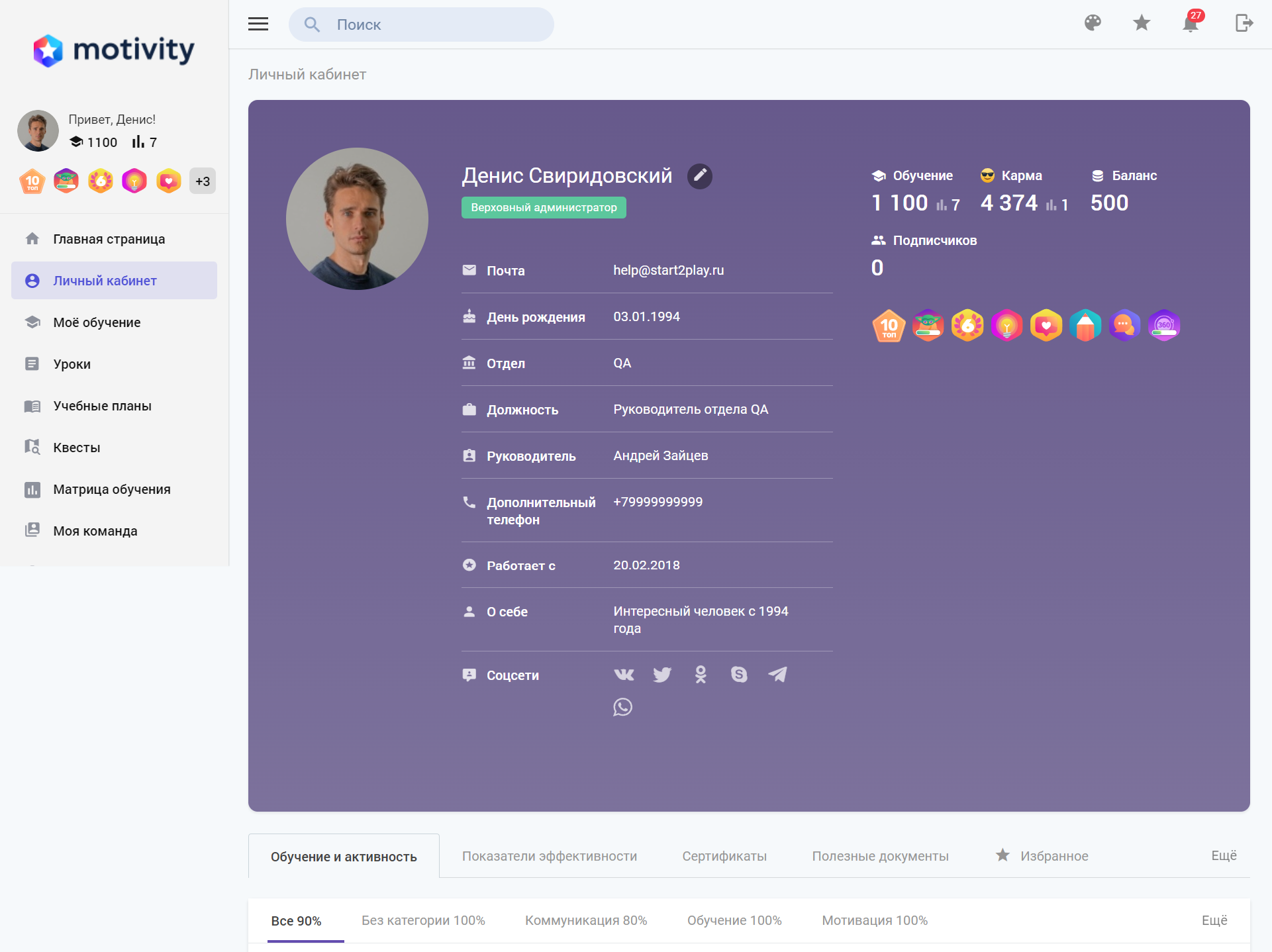1272x952 pixels.
Task: Click the help@start2play.ru email link
Action: [668, 270]
